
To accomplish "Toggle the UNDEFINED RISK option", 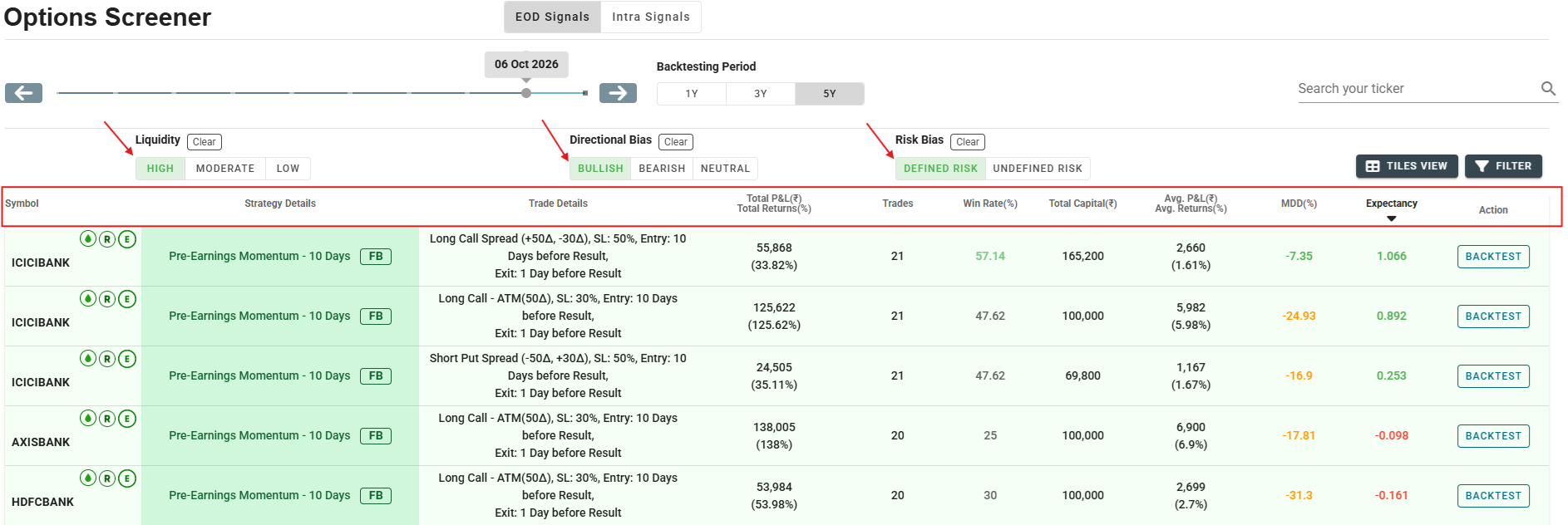I will tap(1038, 169).
